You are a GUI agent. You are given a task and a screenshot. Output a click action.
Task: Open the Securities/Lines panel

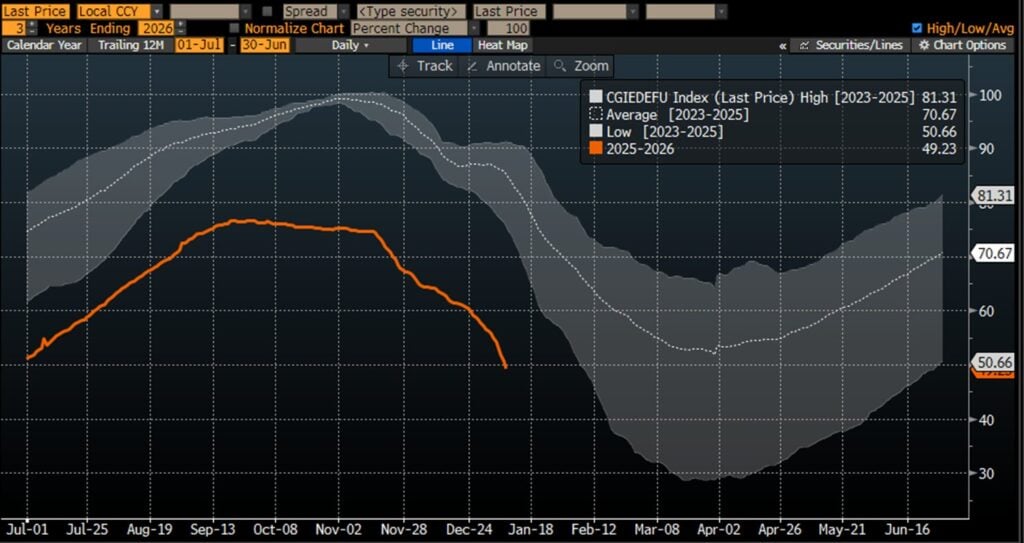(851, 45)
